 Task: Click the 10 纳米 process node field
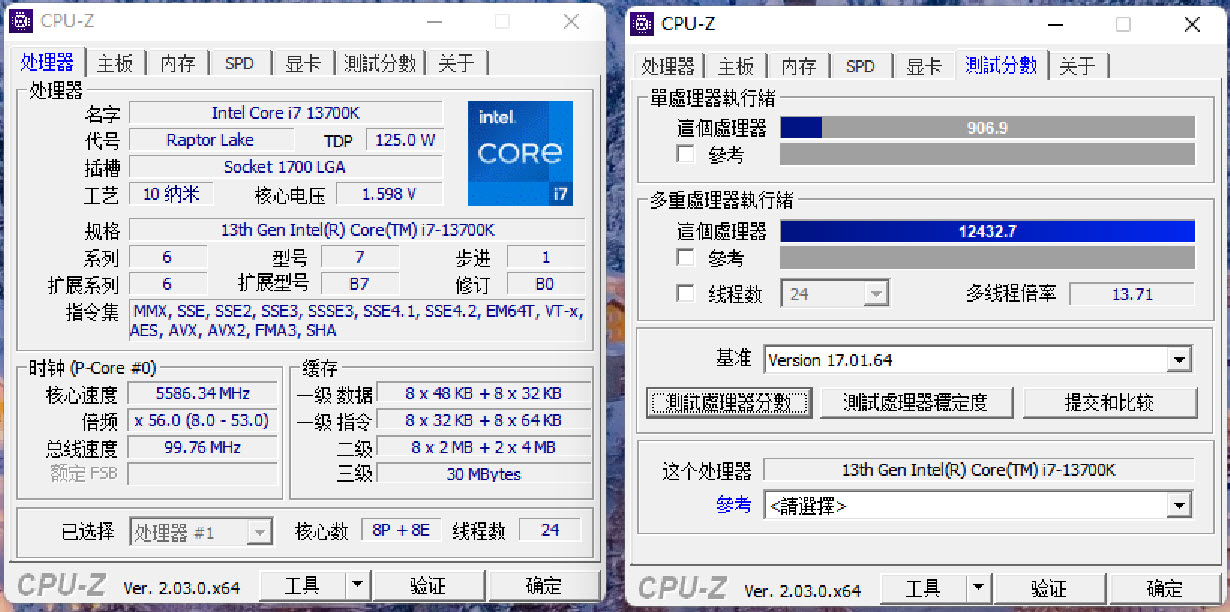pos(170,194)
